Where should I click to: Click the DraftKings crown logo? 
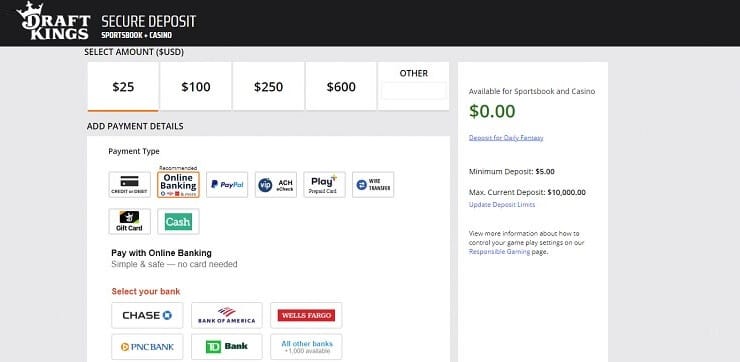53,21
